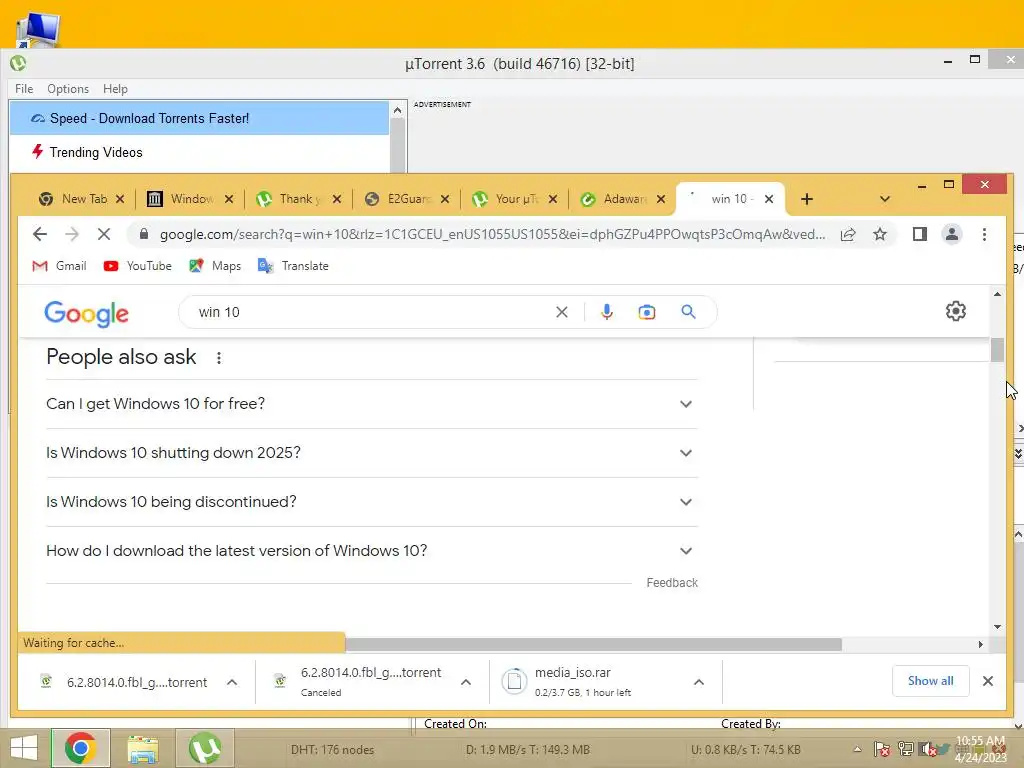
Task: Open options arrow for first torrent download
Action: (x=232, y=682)
